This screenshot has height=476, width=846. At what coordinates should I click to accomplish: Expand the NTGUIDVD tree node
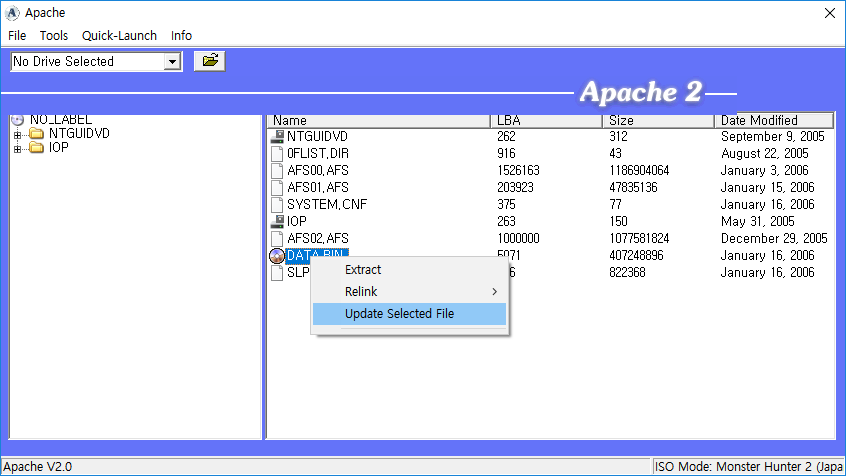point(17,134)
